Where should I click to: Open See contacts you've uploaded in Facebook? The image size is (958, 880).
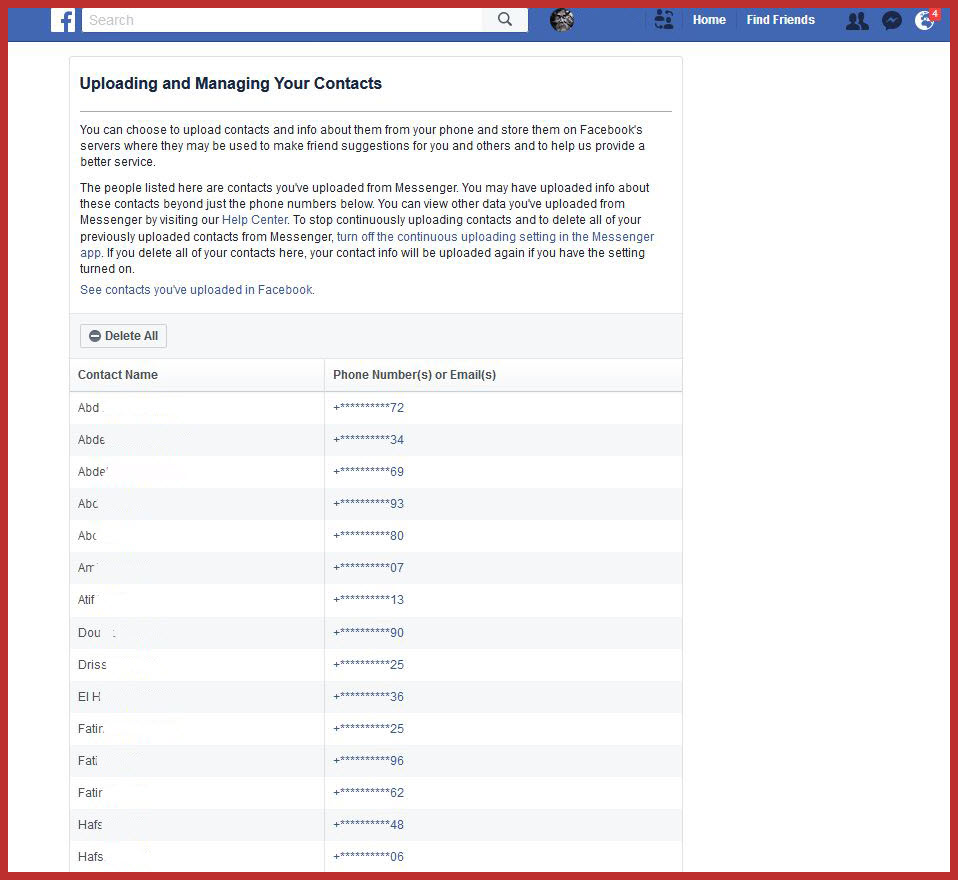click(196, 290)
